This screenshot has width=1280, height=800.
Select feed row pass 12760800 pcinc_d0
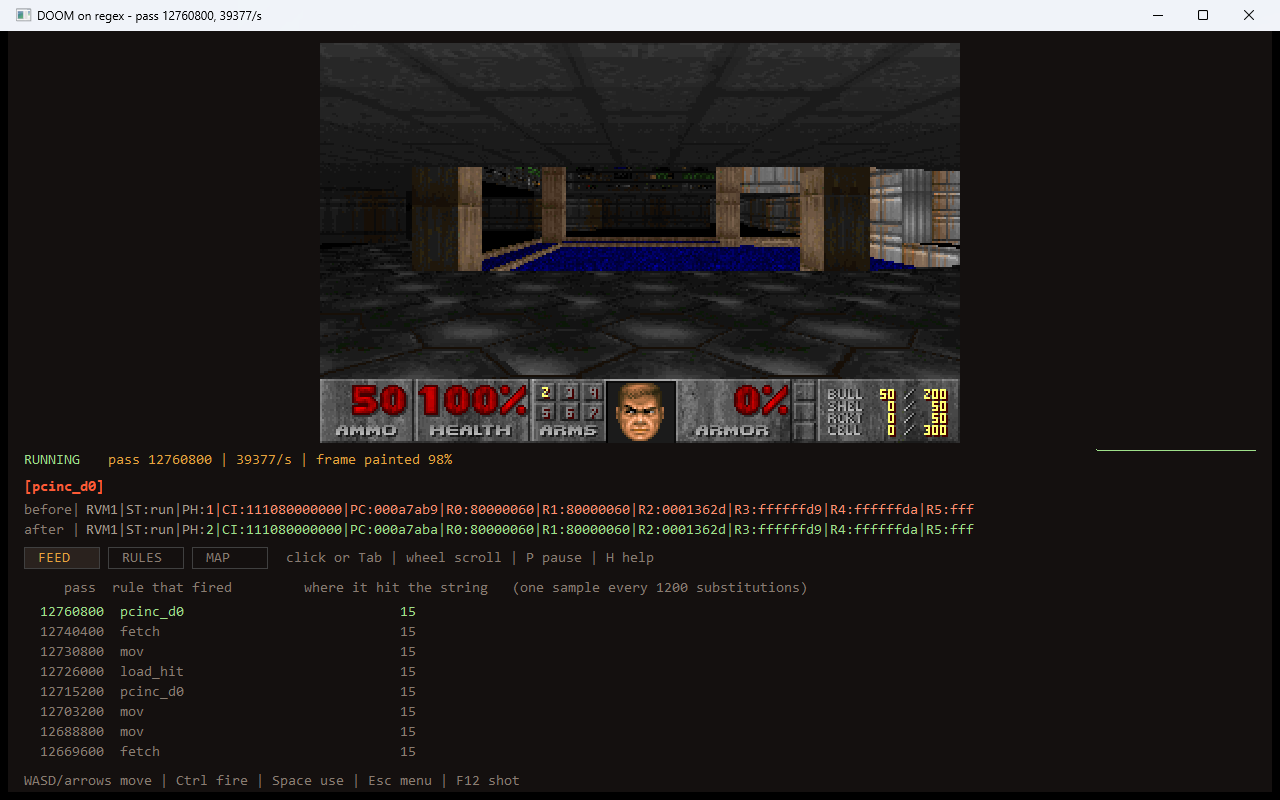pyautogui.click(x=228, y=612)
